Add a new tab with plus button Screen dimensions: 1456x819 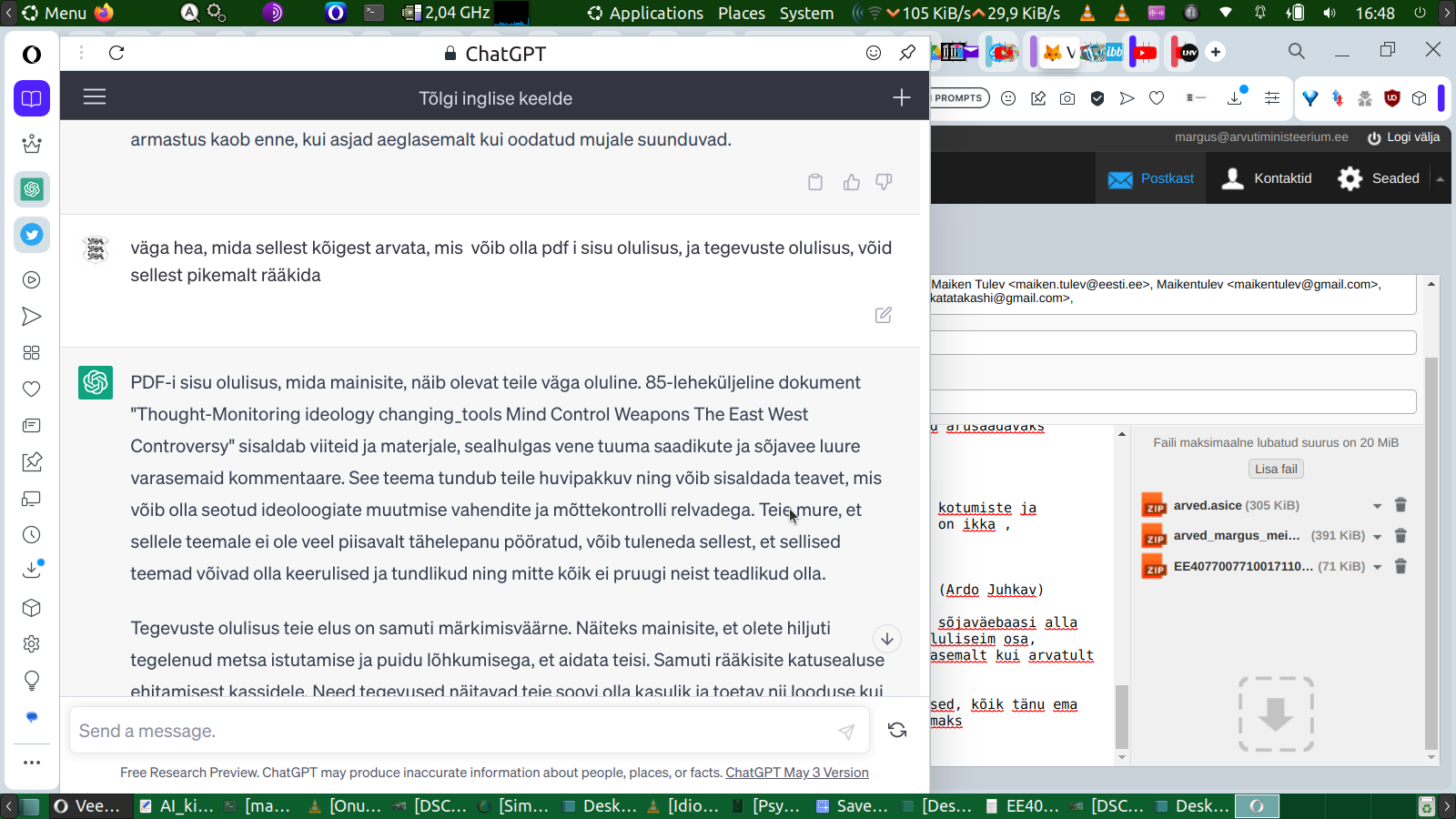1216,52
